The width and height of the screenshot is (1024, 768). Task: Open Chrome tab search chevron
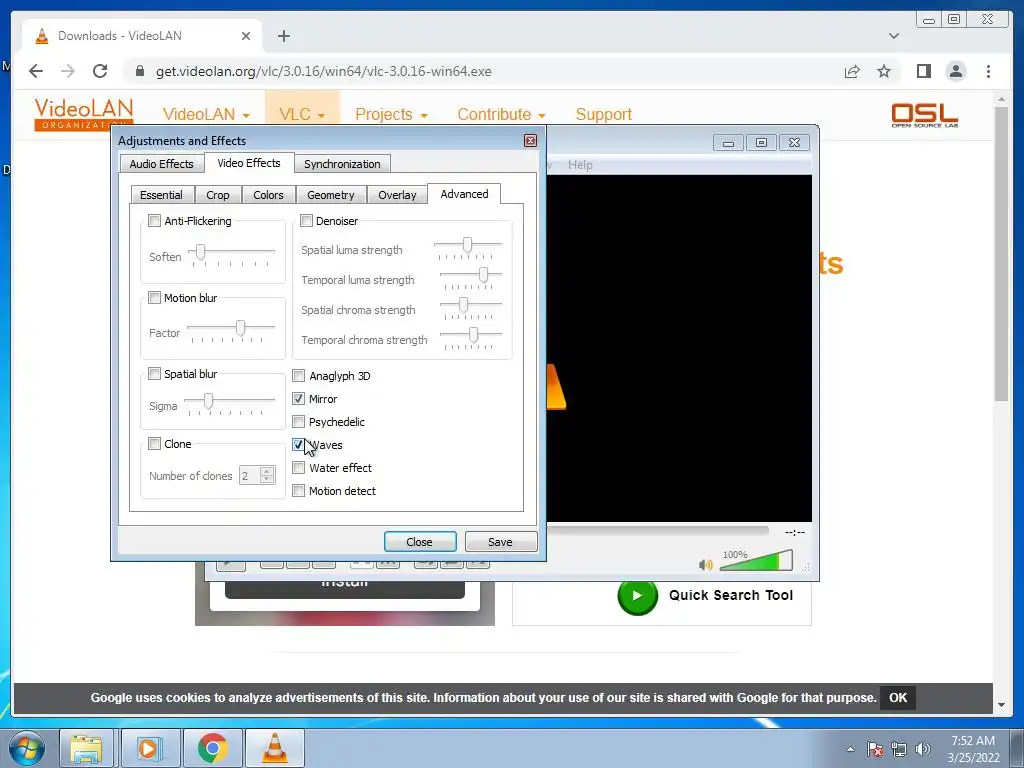tap(893, 36)
